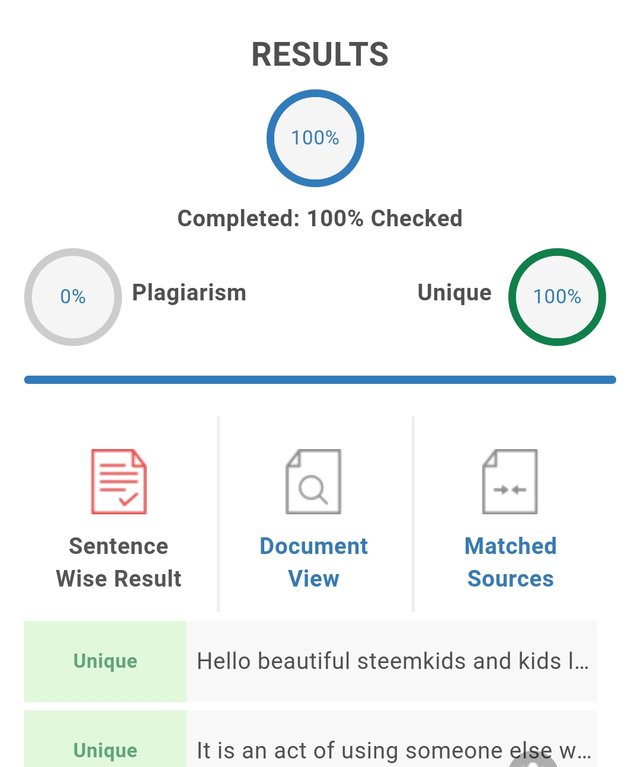
Task: Open the Sentence Wise Result red document icon
Action: coord(119,481)
